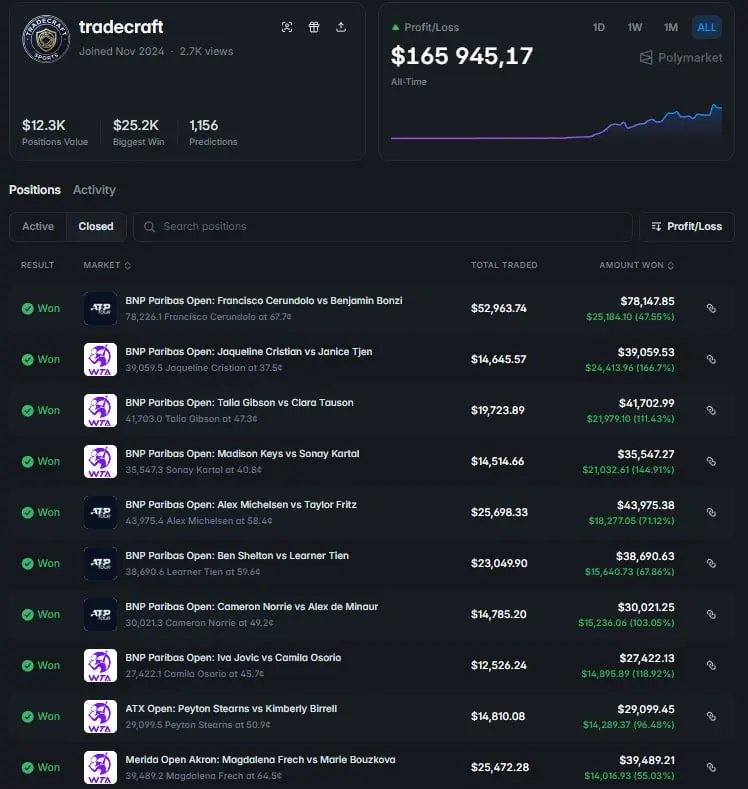Switch to the Activity tab
Screen dimensions: 748x789
pyautogui.click(x=94, y=190)
